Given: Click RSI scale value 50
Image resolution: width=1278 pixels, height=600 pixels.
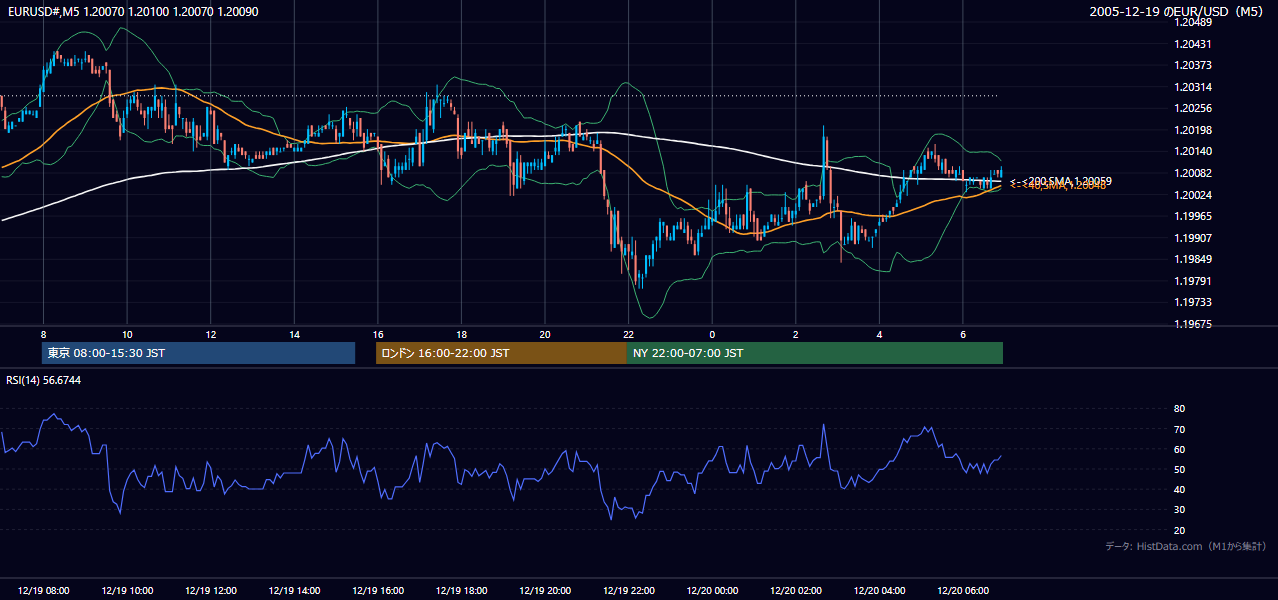Looking at the screenshot, I should (x=1179, y=469).
